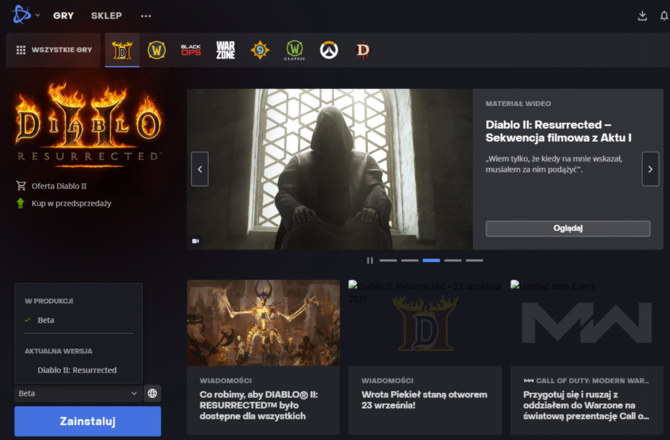
Task: Select WoW Classic game icon
Action: coord(294,50)
